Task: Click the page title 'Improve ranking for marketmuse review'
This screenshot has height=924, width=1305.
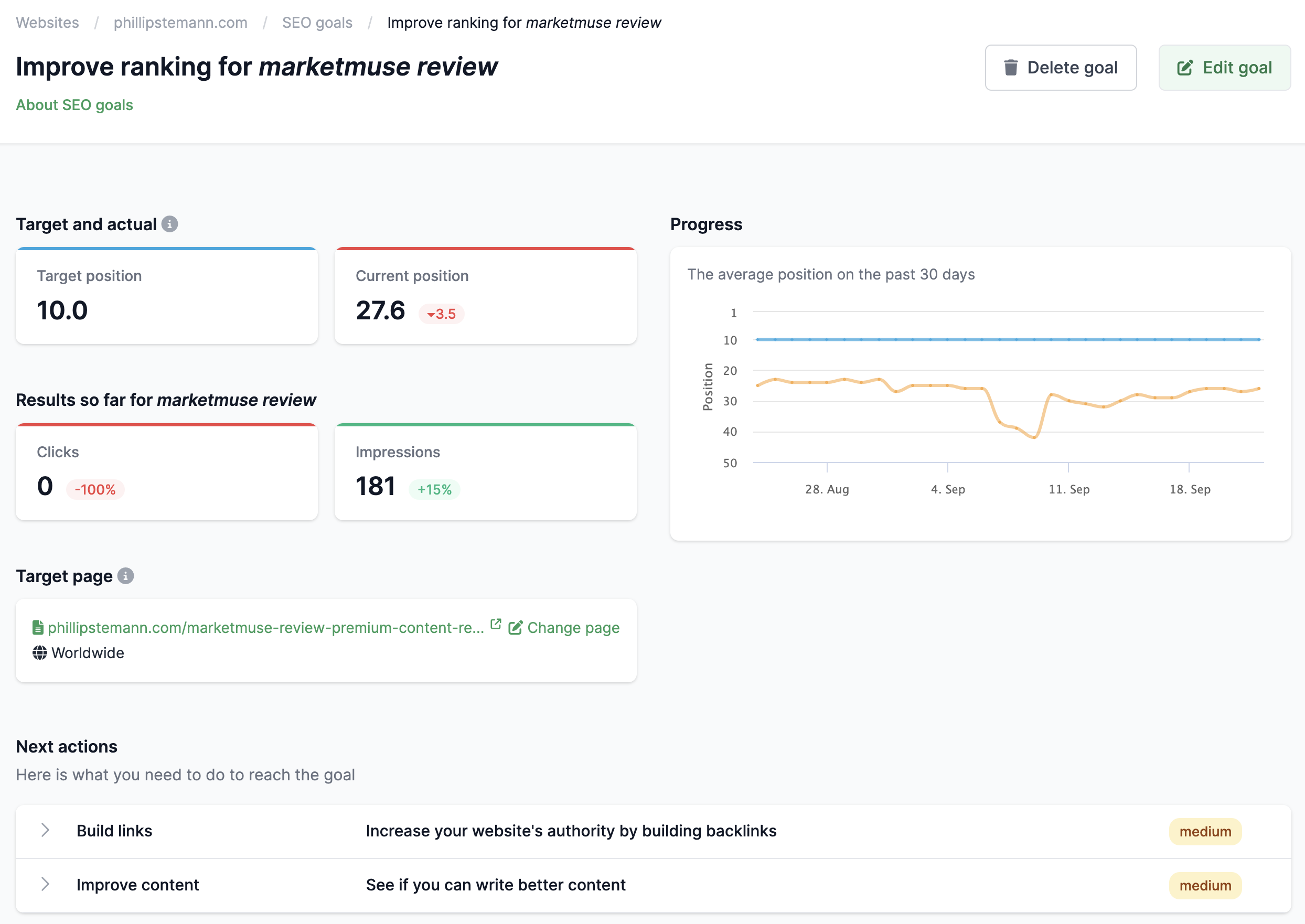Action: 256,67
